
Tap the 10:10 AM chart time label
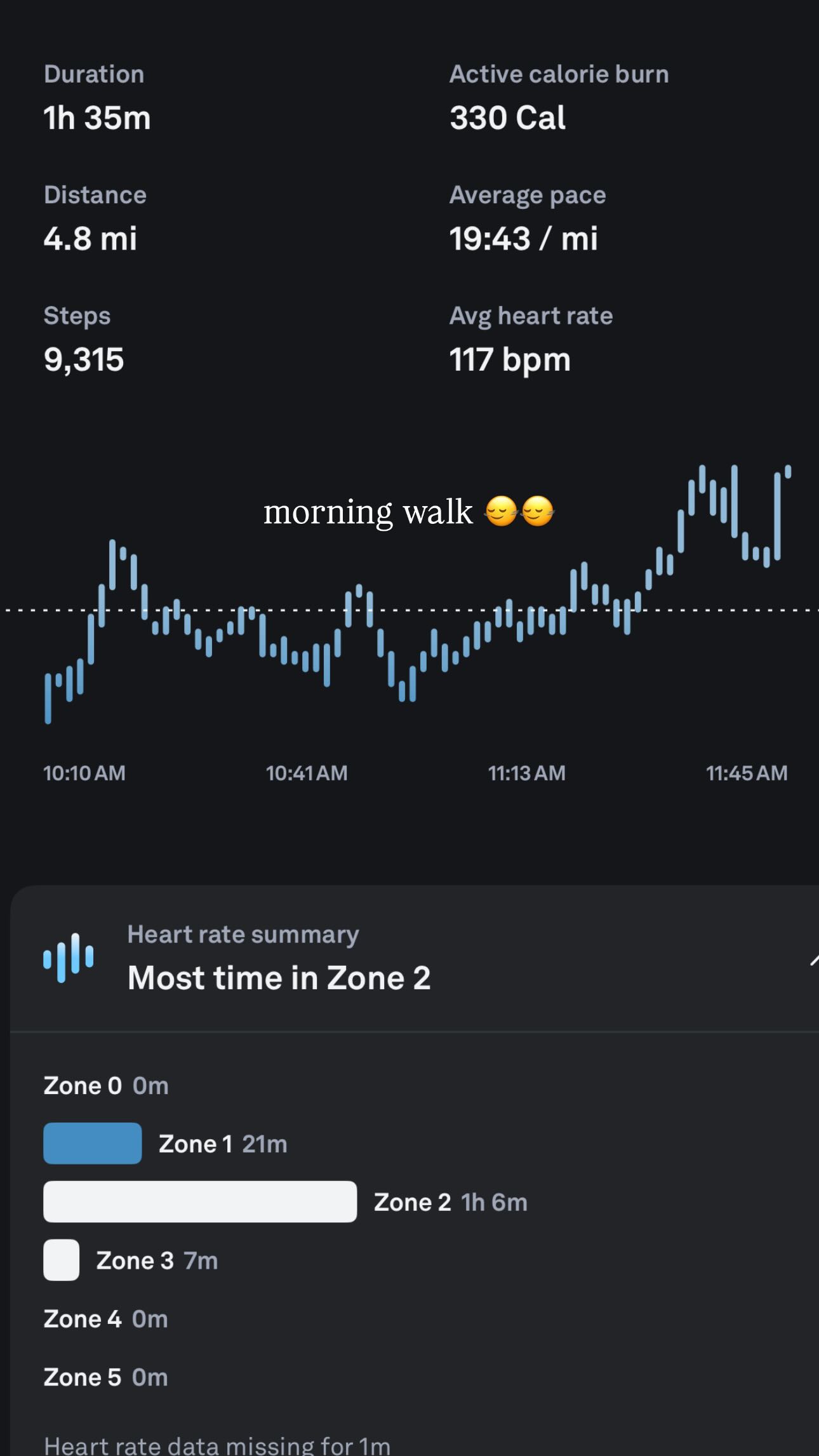[x=84, y=773]
